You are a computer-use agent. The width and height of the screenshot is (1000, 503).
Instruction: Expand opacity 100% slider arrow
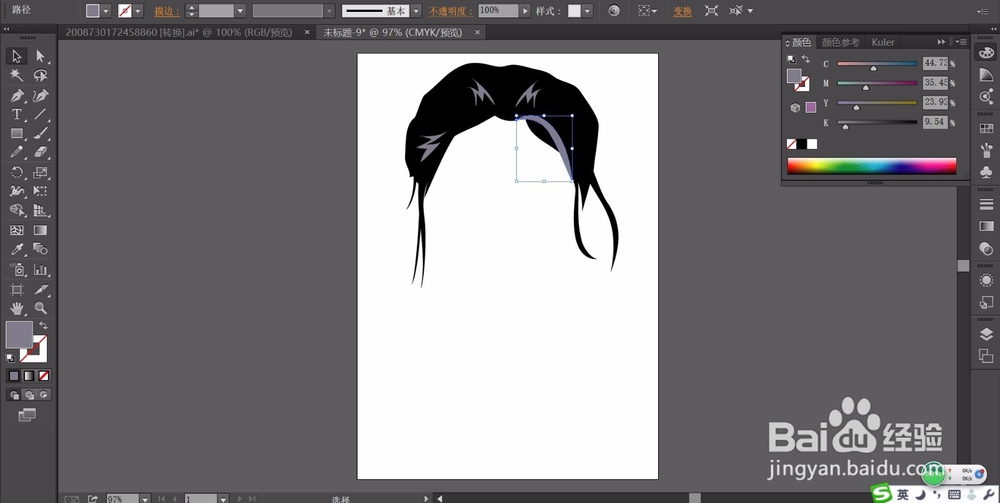tap(525, 11)
